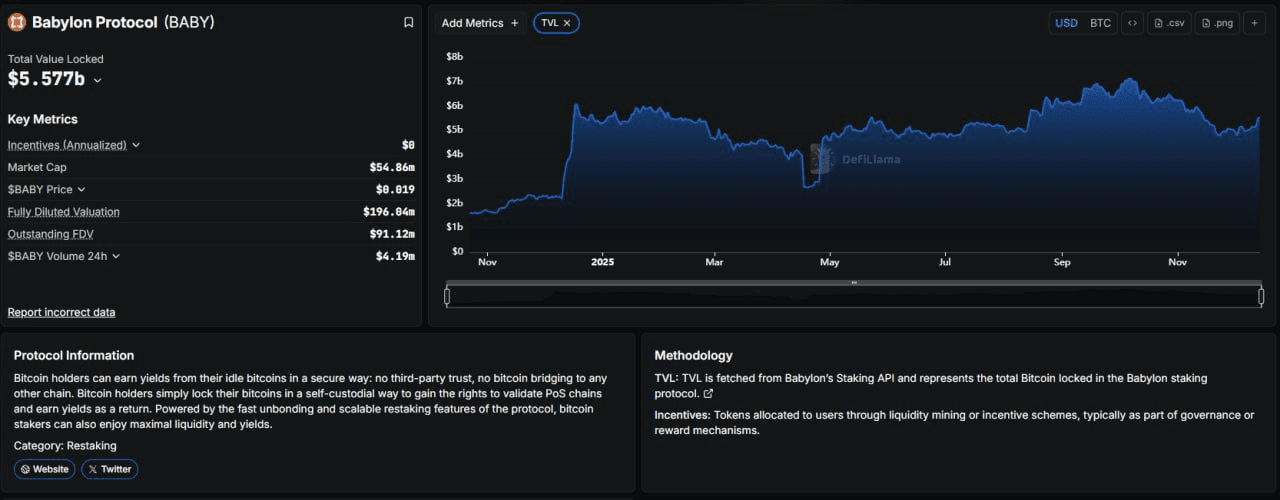Open methodology external link icon
This screenshot has width=1280, height=500.
point(708,394)
